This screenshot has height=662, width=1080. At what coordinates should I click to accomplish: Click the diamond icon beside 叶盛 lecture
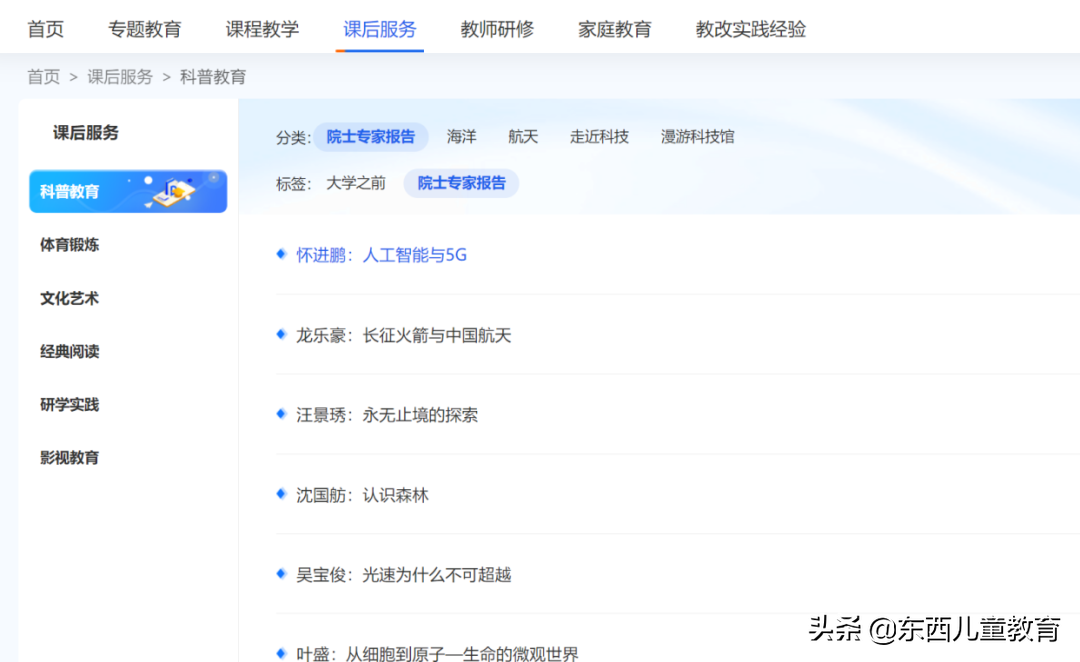[280, 651]
